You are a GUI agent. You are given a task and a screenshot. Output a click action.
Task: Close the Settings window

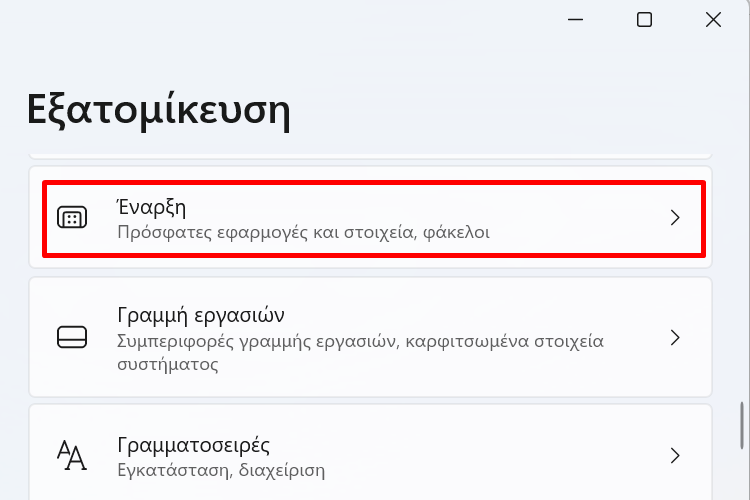713,19
